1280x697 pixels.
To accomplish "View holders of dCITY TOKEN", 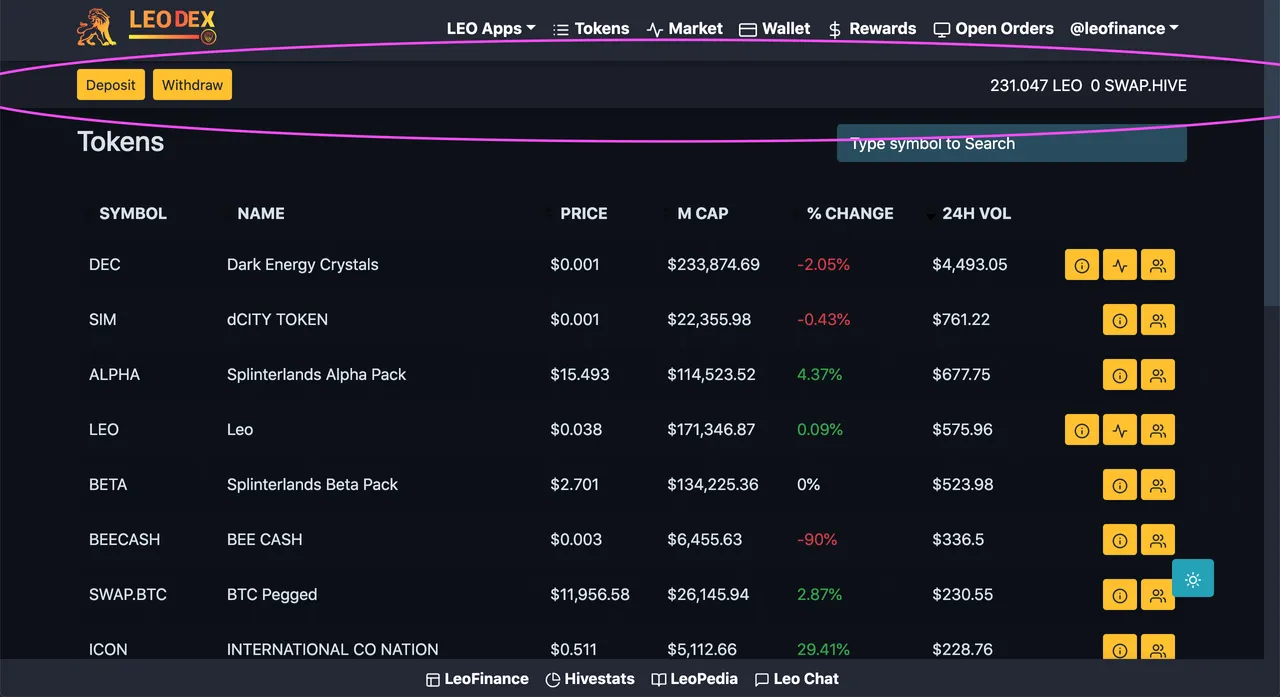I will tap(1158, 320).
